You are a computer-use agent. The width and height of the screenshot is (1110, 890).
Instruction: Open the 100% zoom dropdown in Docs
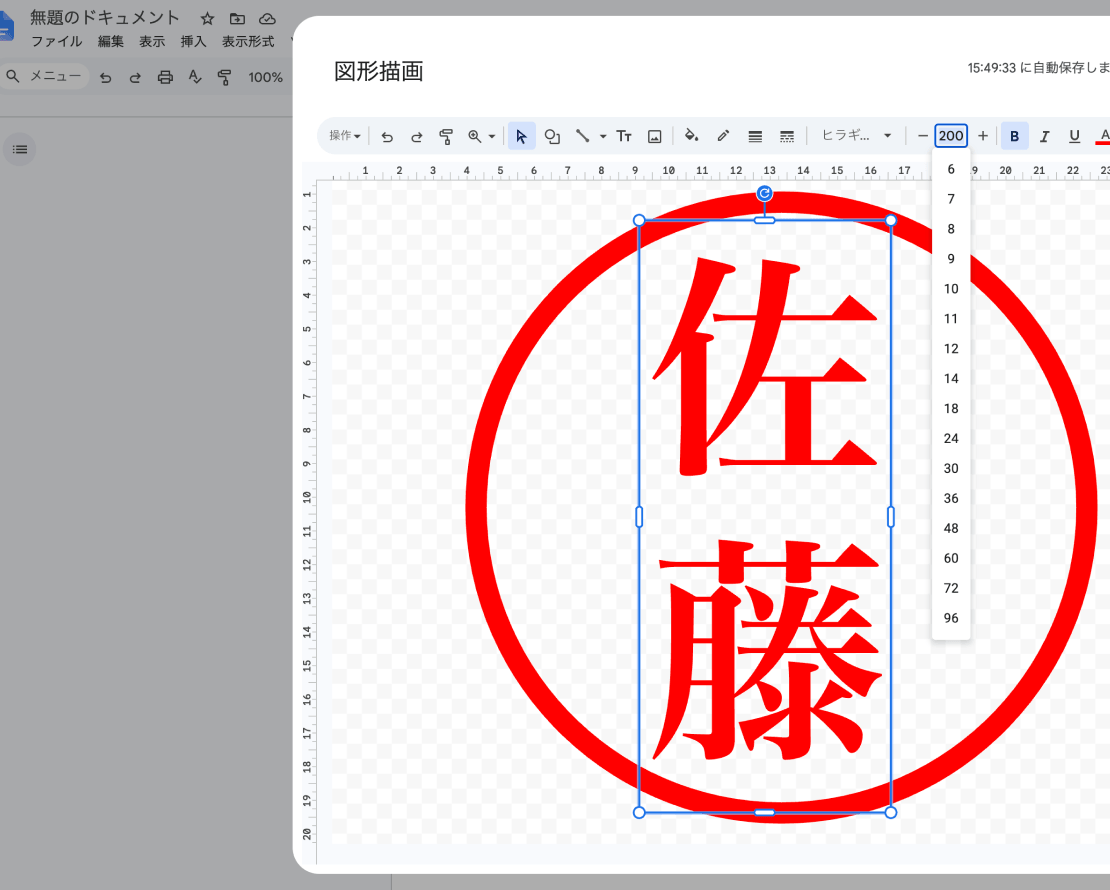(265, 77)
